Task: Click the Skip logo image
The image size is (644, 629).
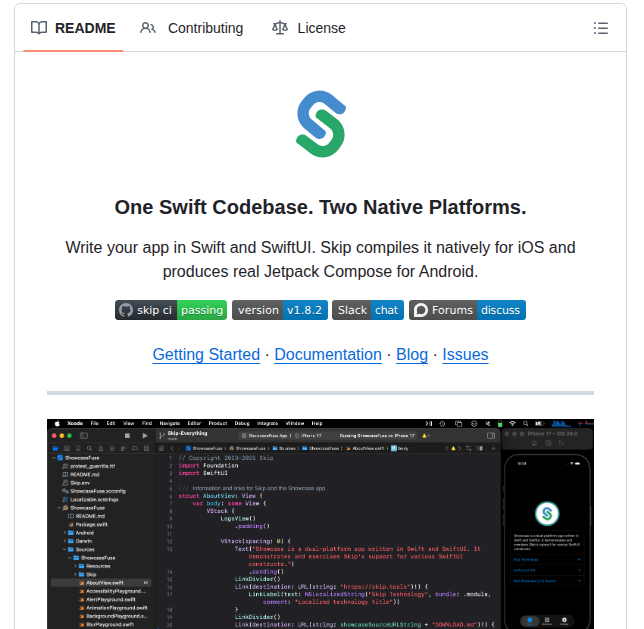Action: click(x=321, y=124)
